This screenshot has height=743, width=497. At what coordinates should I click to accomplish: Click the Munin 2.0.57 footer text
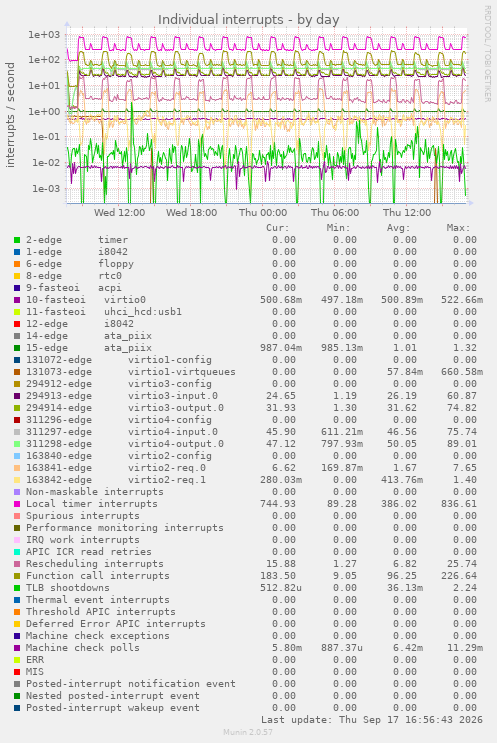click(248, 732)
